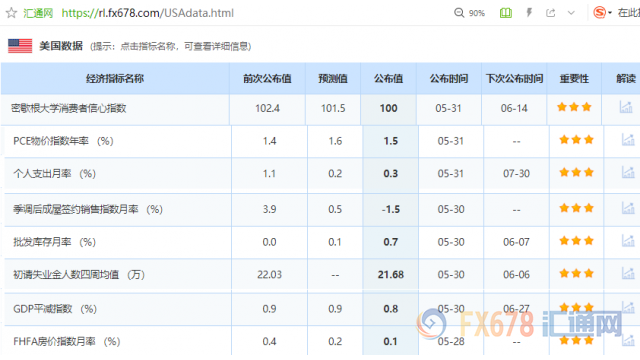Click next release date 06-06
Image resolution: width=640 pixels, height=360 pixels.
516,275
